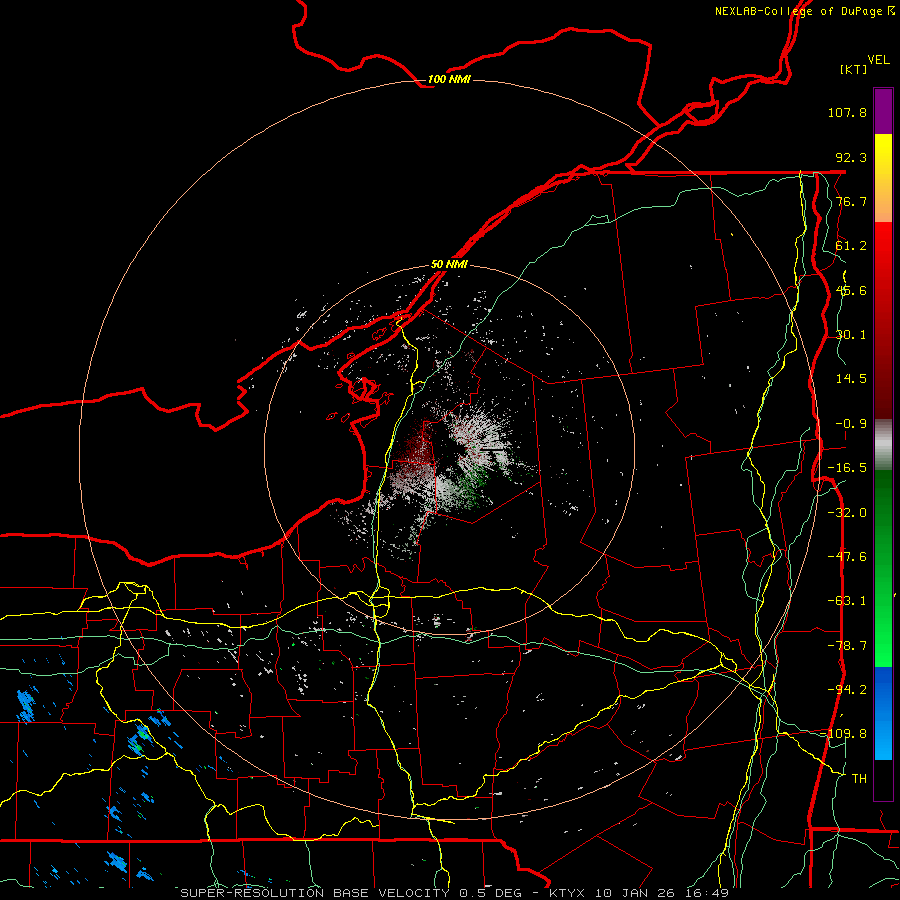Screen dimensions: 900x900
Task: Click the 50 NMI range ring label
Action: (449, 265)
